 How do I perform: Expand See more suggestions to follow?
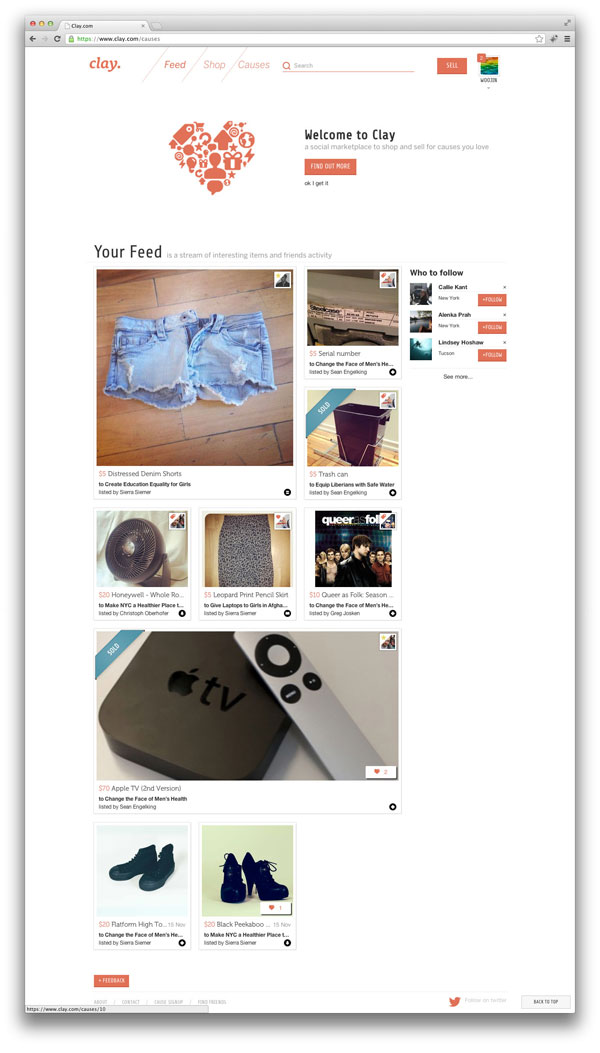(x=458, y=377)
